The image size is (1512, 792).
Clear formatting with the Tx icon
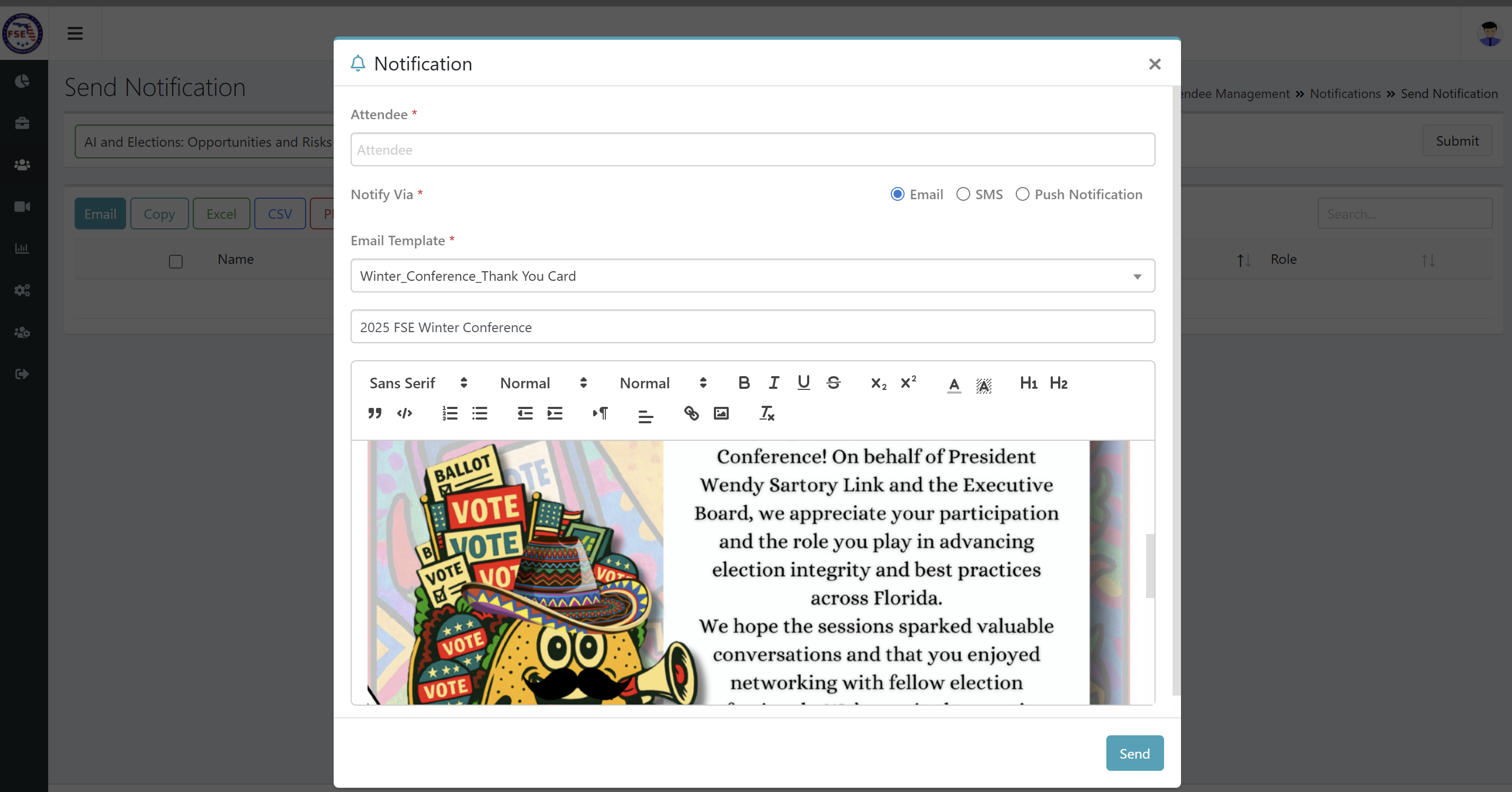[x=766, y=413]
